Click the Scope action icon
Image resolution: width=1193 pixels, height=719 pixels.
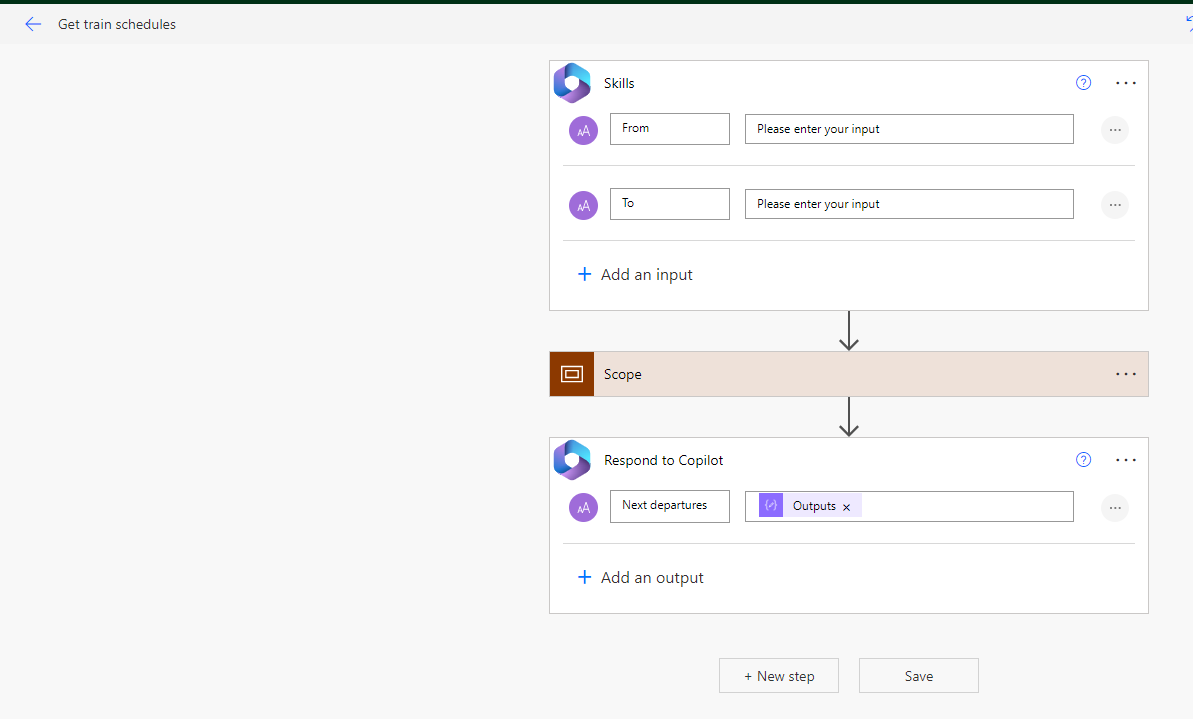pos(572,374)
